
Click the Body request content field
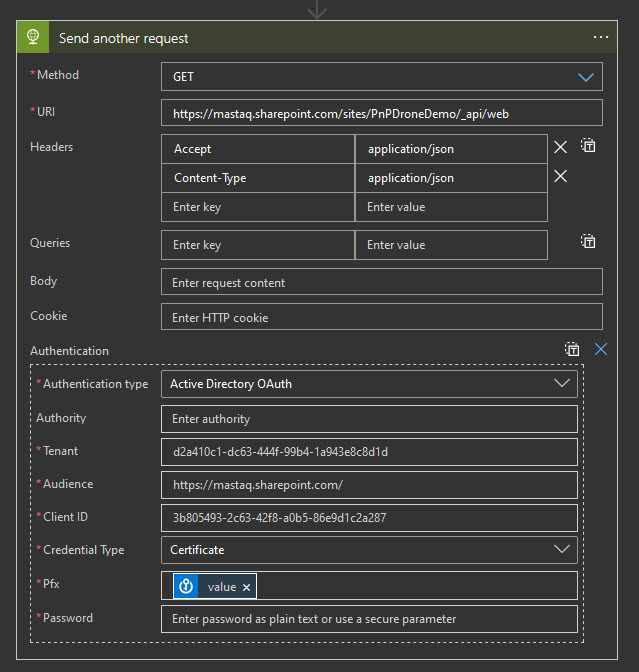(381, 283)
